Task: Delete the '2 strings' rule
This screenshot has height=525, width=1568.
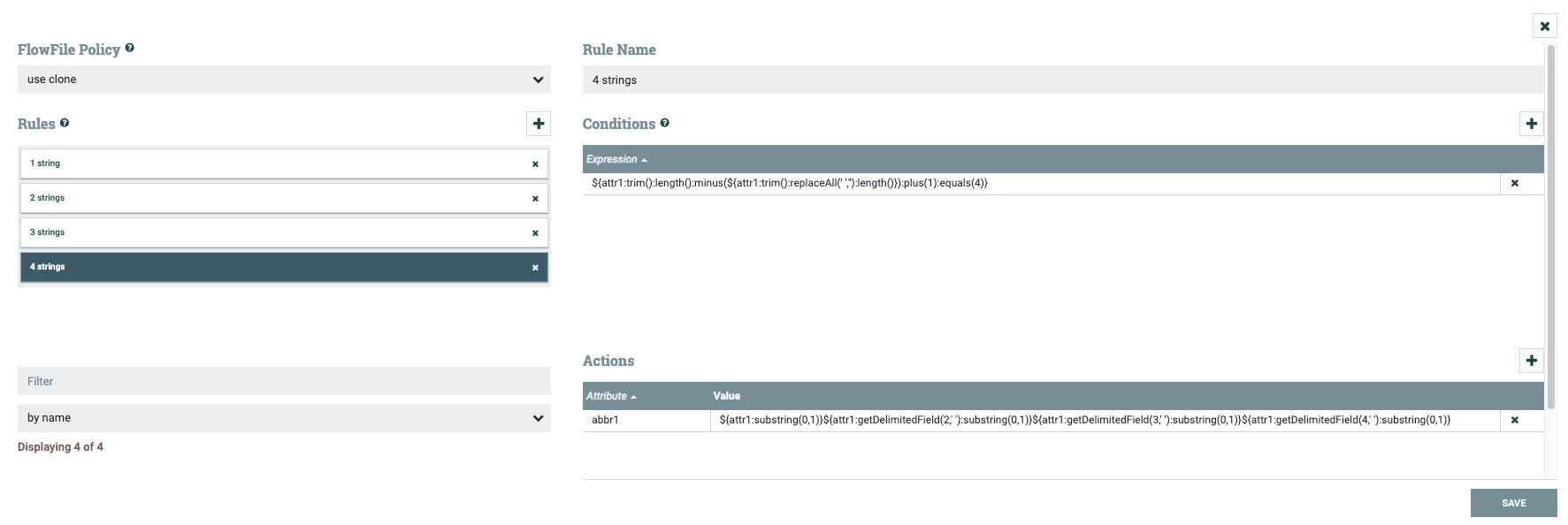Action: point(535,199)
